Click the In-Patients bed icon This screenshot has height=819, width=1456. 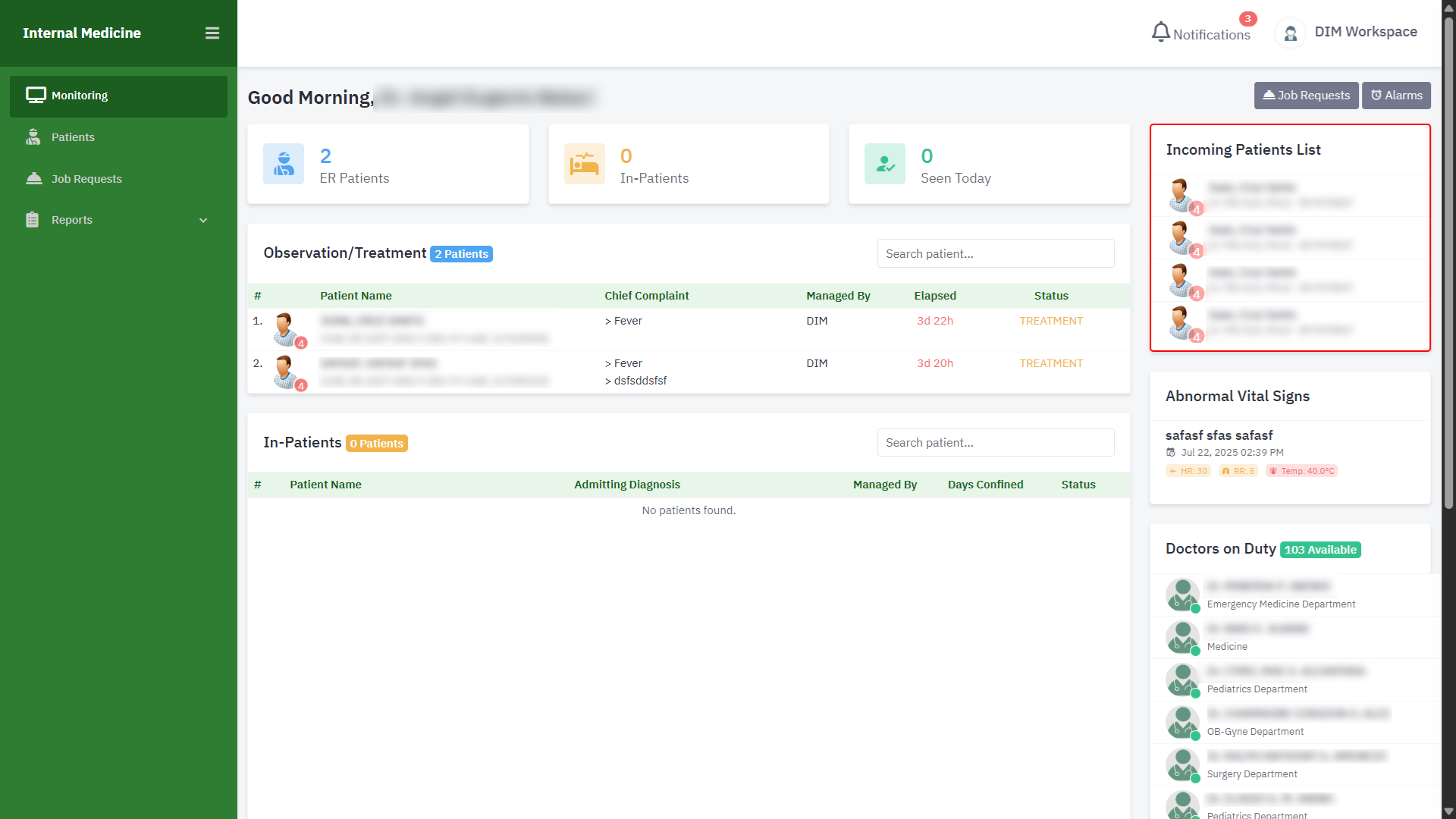click(584, 164)
